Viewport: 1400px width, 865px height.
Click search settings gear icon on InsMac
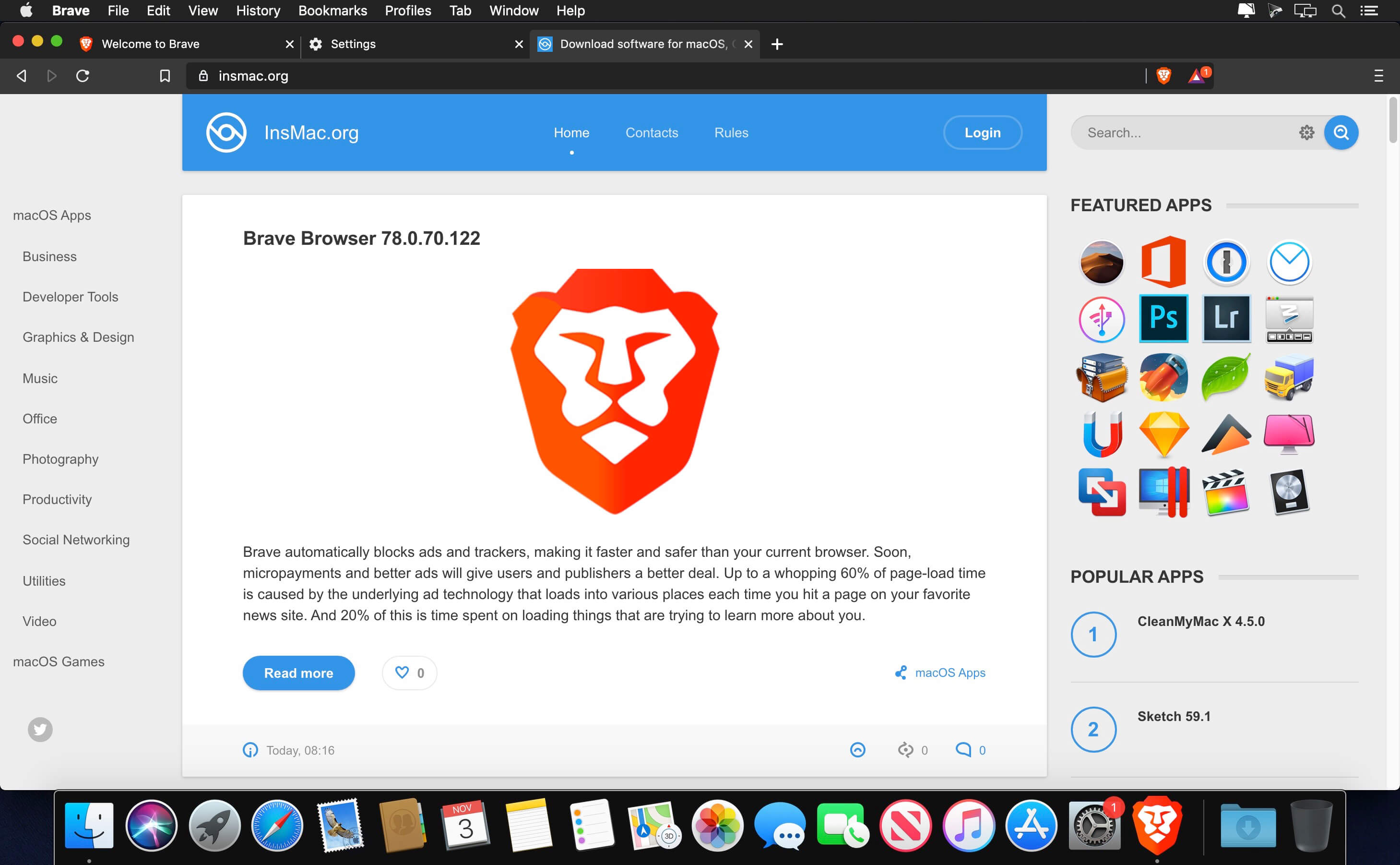click(x=1307, y=132)
